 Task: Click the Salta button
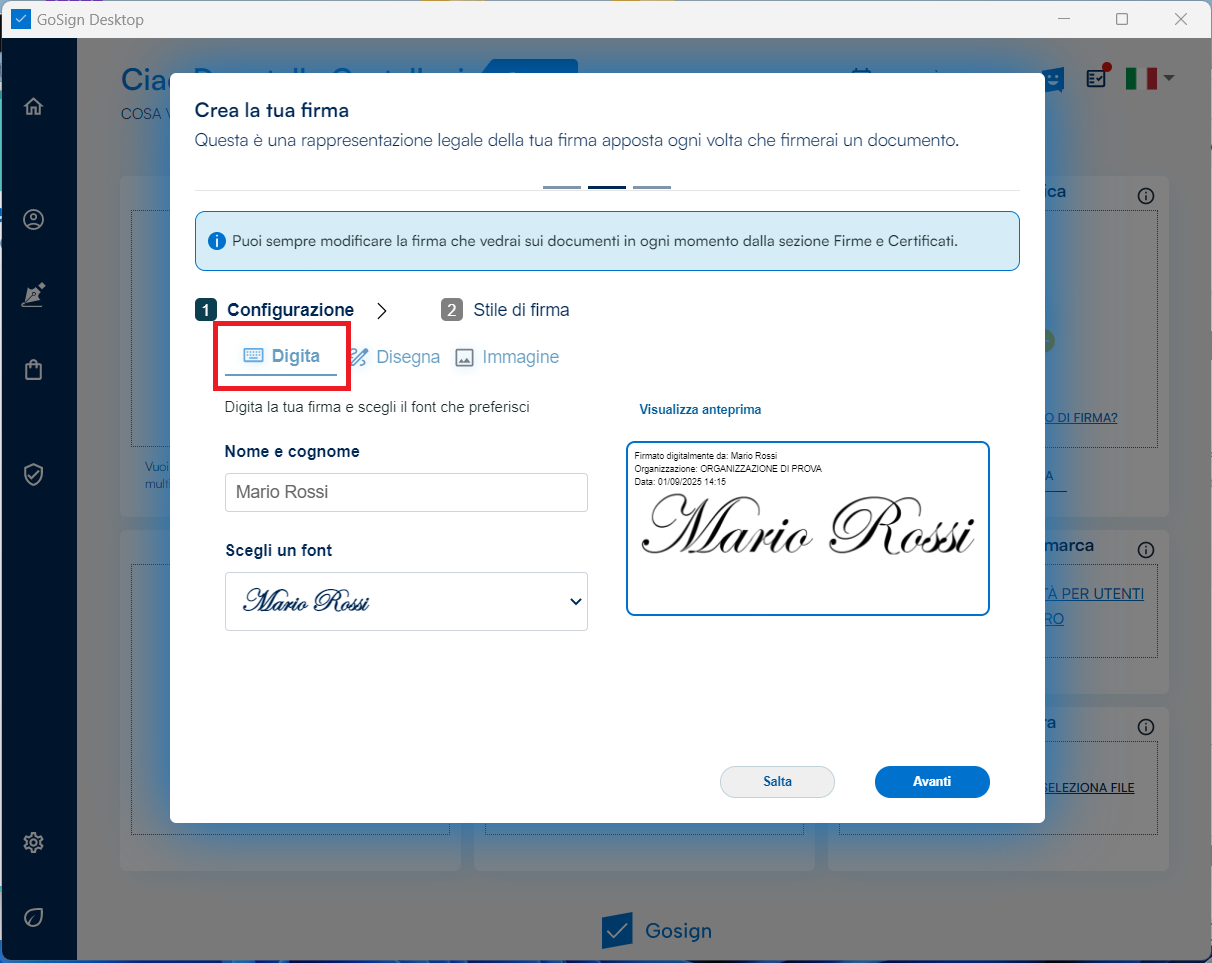(777, 782)
